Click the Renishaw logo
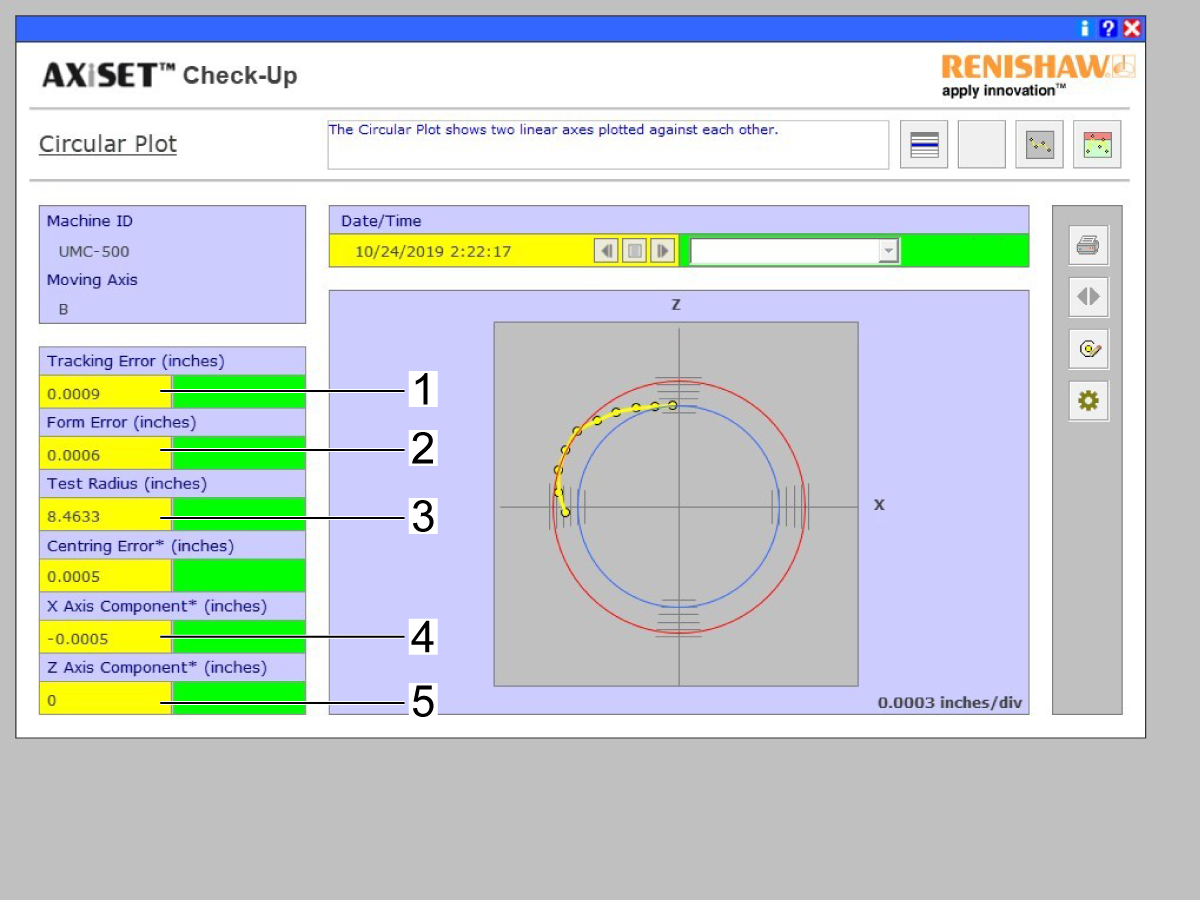Image resolution: width=1200 pixels, height=900 pixels. [1038, 75]
